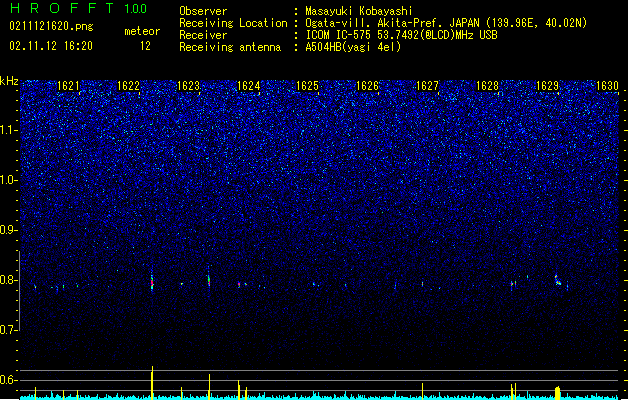This screenshot has height=400, width=629.
Task: Click the thick yellow power block near 1629
Action: click(557, 393)
